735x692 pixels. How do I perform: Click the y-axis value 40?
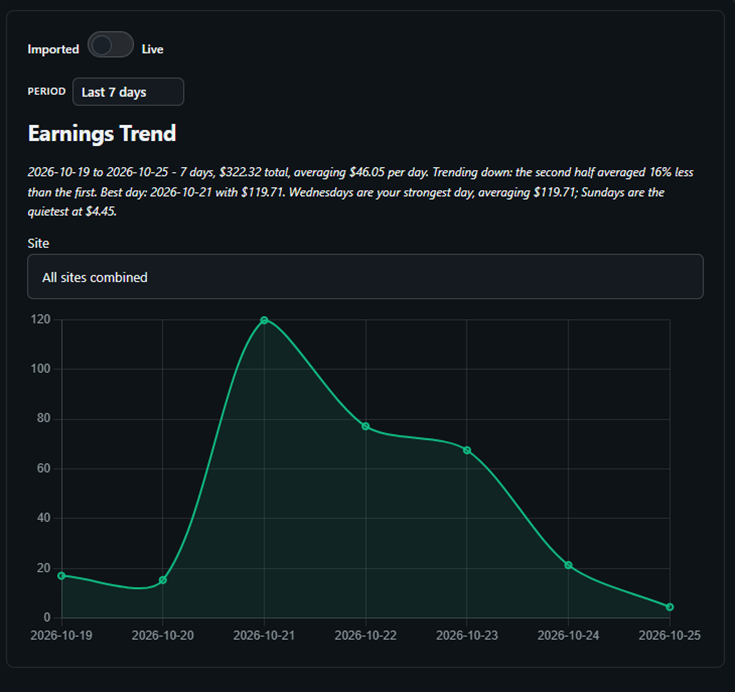click(x=44, y=518)
